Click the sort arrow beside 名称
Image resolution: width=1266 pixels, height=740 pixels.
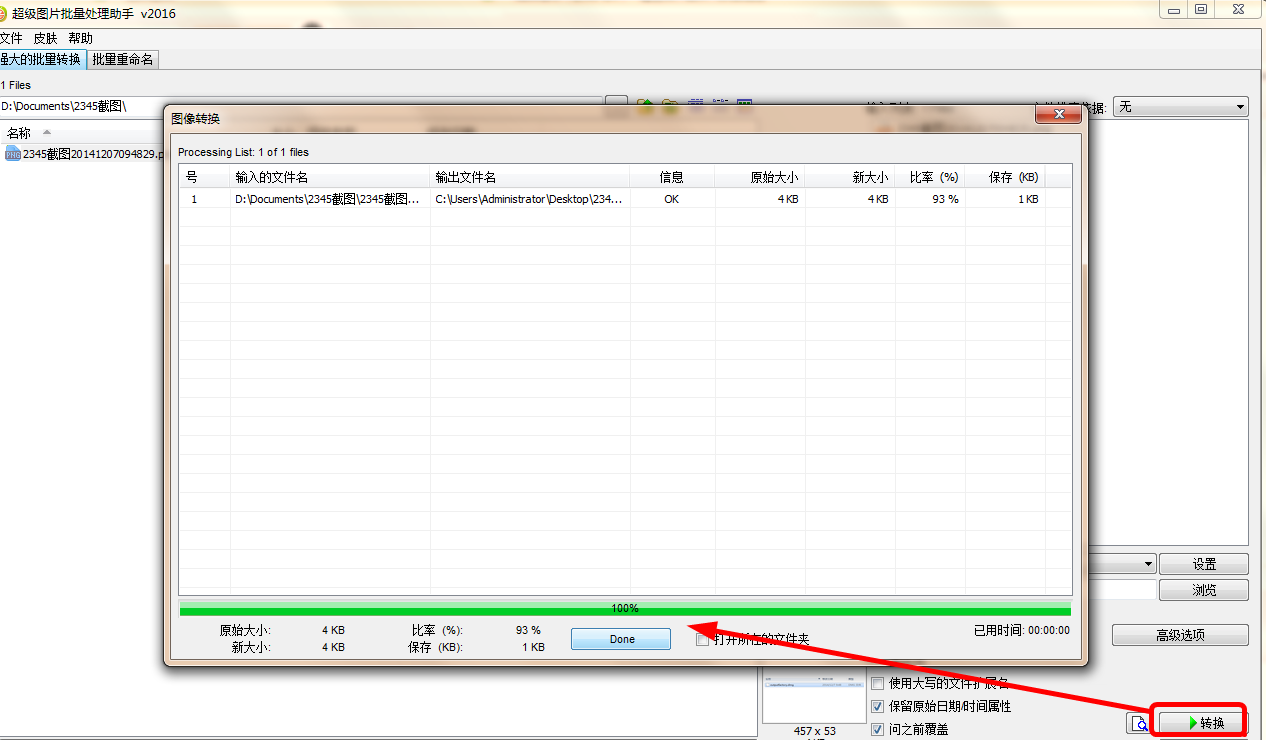click(47, 133)
